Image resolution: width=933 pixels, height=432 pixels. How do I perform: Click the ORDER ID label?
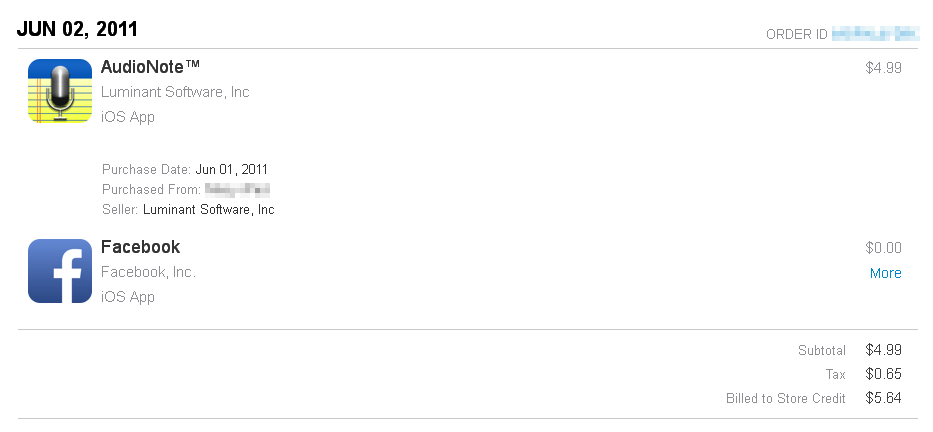coord(796,34)
